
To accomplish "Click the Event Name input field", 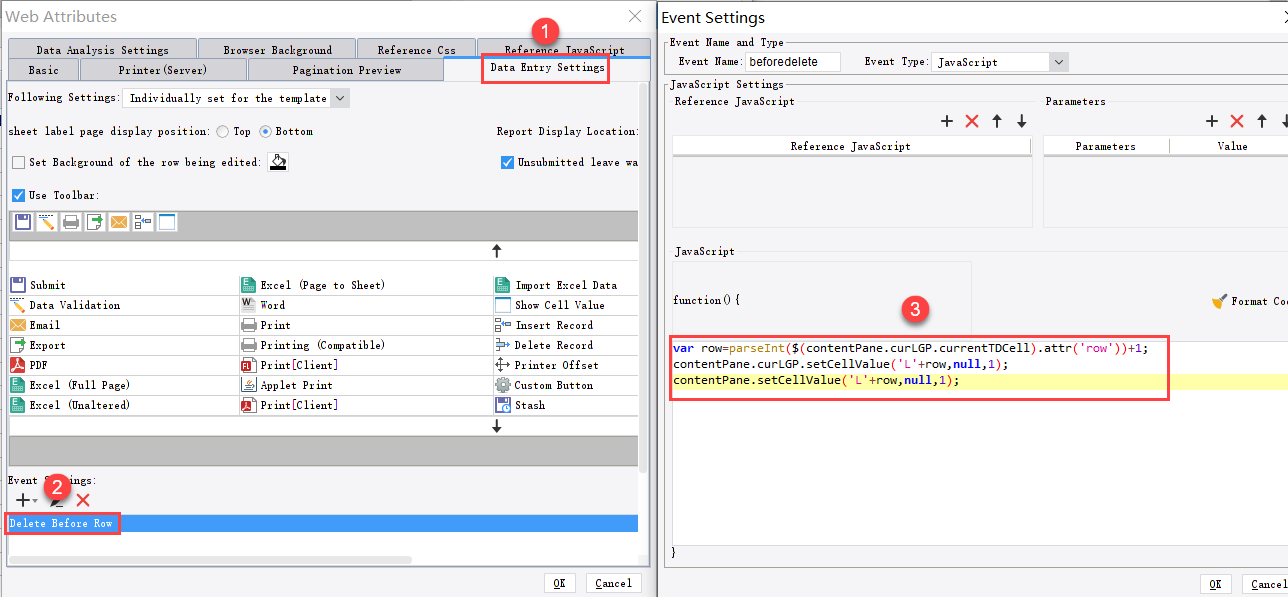I will [794, 61].
